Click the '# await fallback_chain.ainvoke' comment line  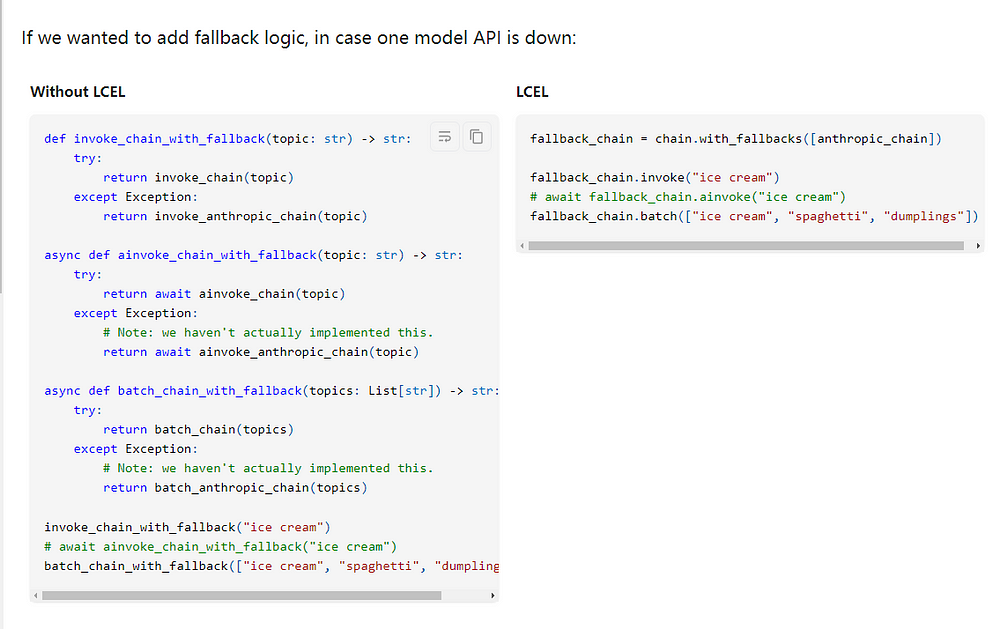coord(688,196)
